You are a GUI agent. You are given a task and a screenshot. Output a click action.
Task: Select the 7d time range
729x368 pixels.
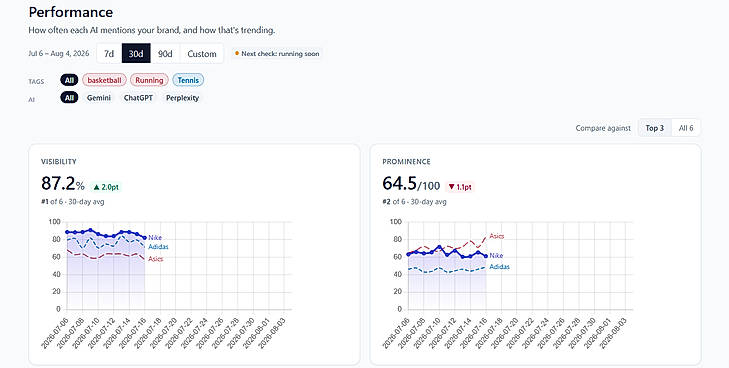pyautogui.click(x=109, y=53)
